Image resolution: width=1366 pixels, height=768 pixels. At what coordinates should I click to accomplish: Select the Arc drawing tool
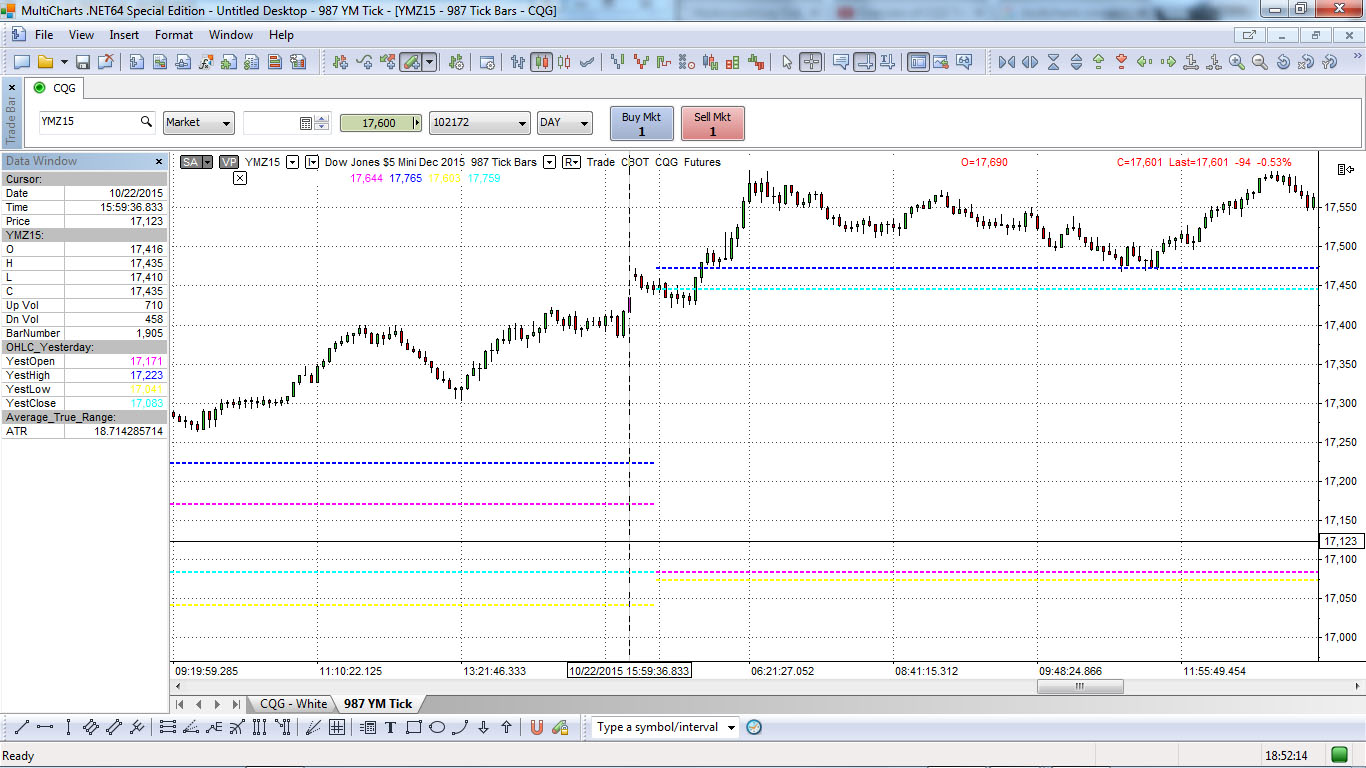460,727
